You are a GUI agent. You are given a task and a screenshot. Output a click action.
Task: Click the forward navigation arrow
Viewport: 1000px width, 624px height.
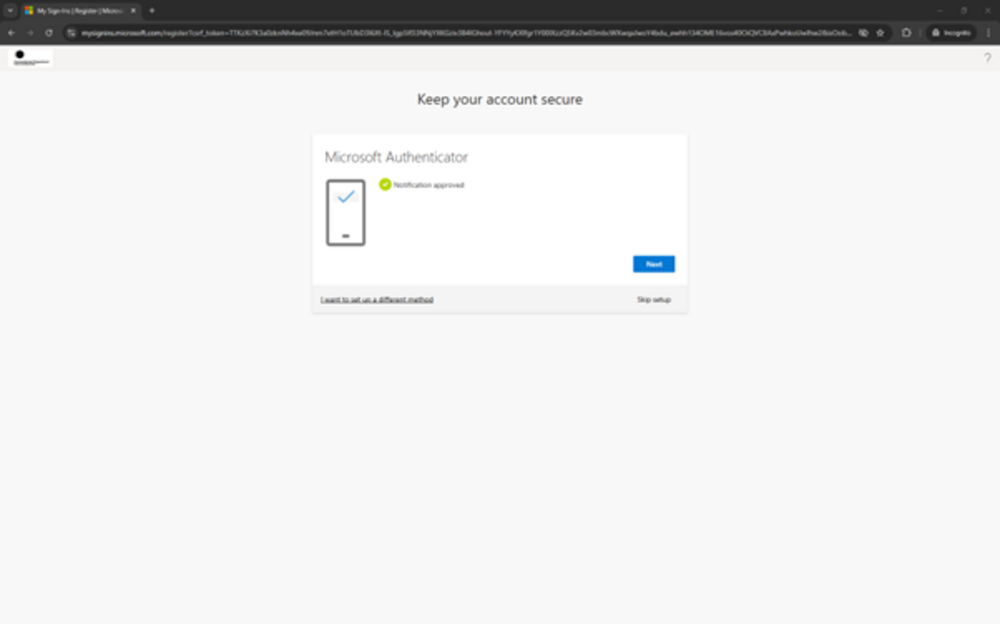click(x=29, y=32)
